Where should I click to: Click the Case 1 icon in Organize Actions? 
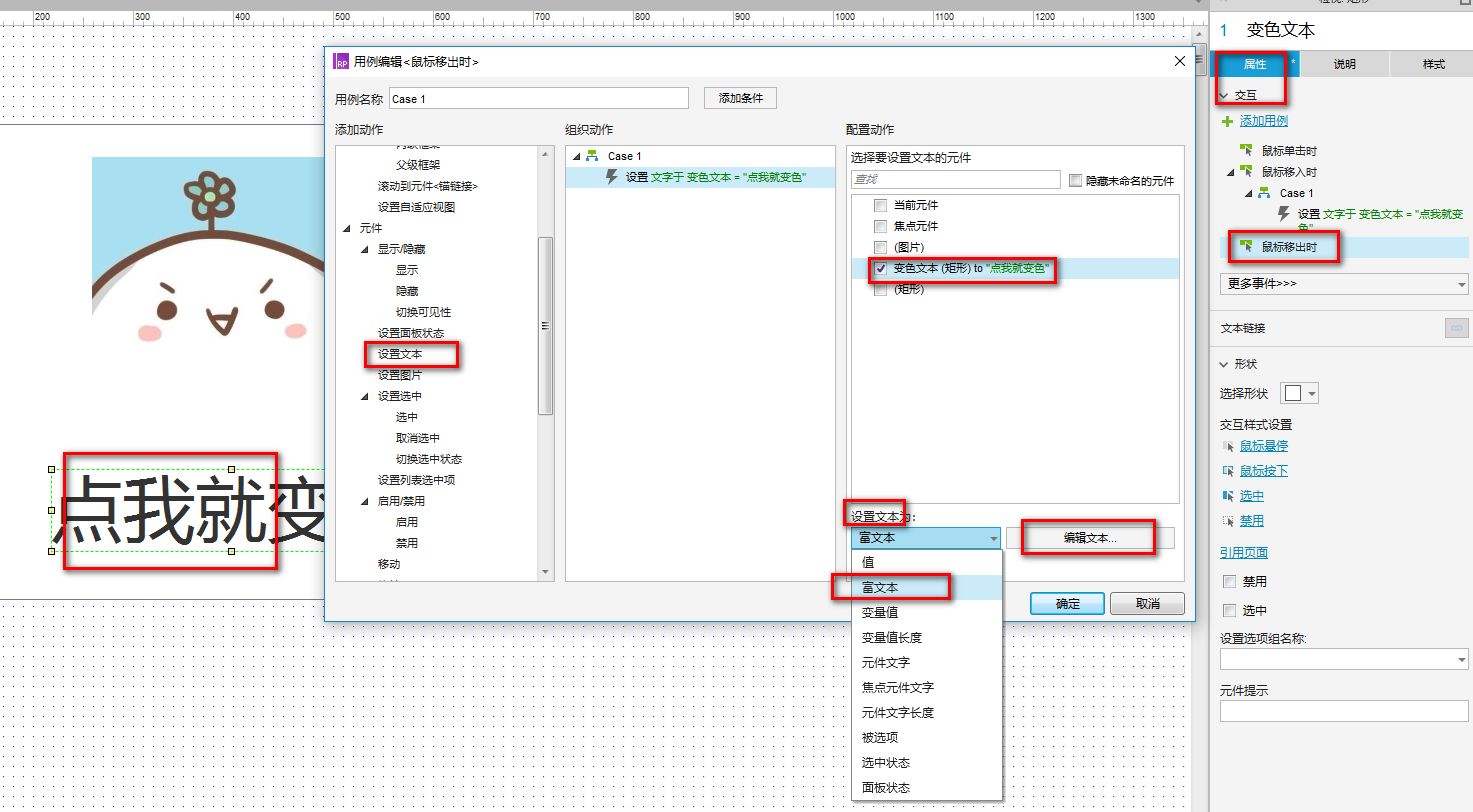coord(592,156)
